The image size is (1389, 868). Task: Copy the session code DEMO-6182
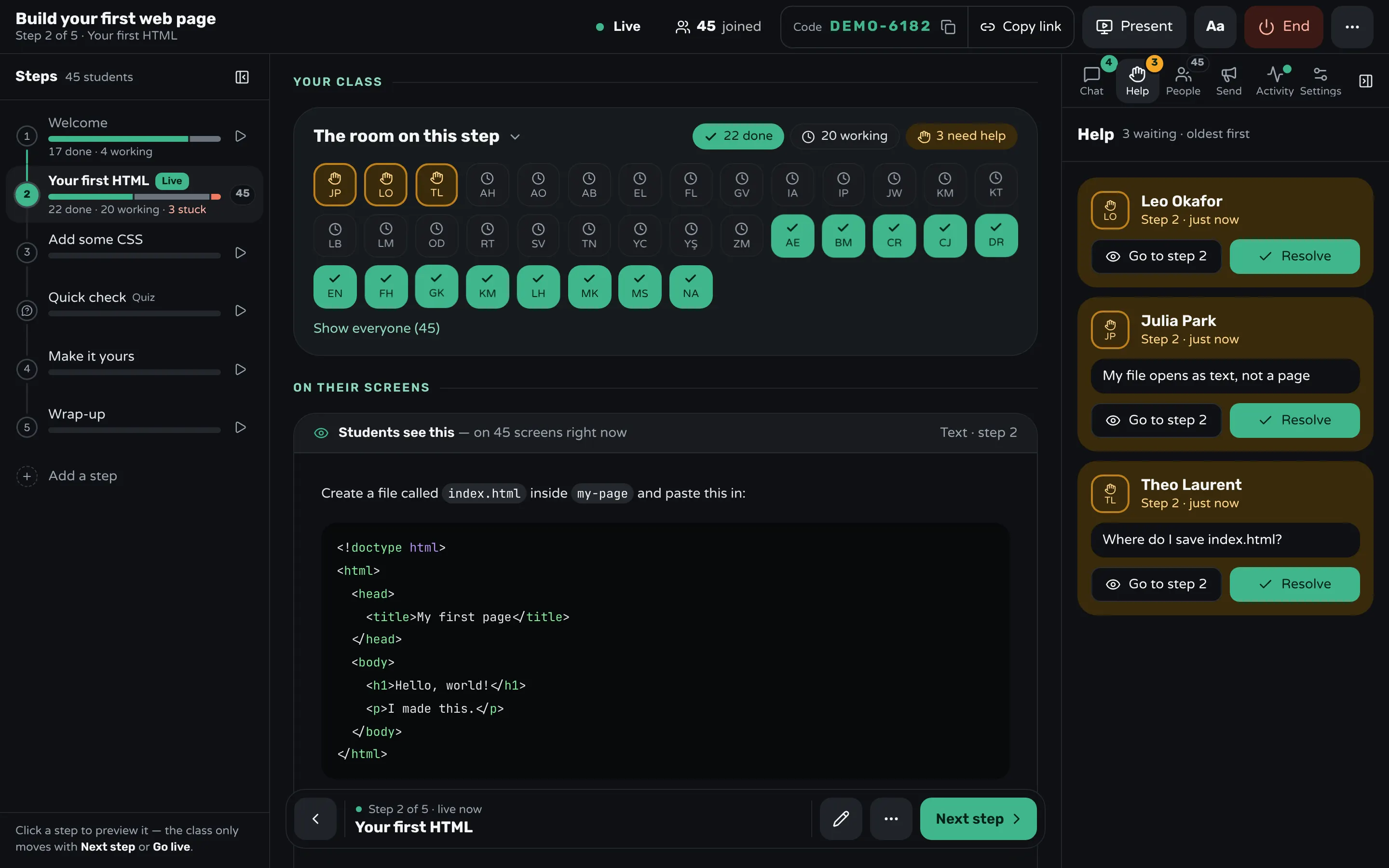click(948, 27)
